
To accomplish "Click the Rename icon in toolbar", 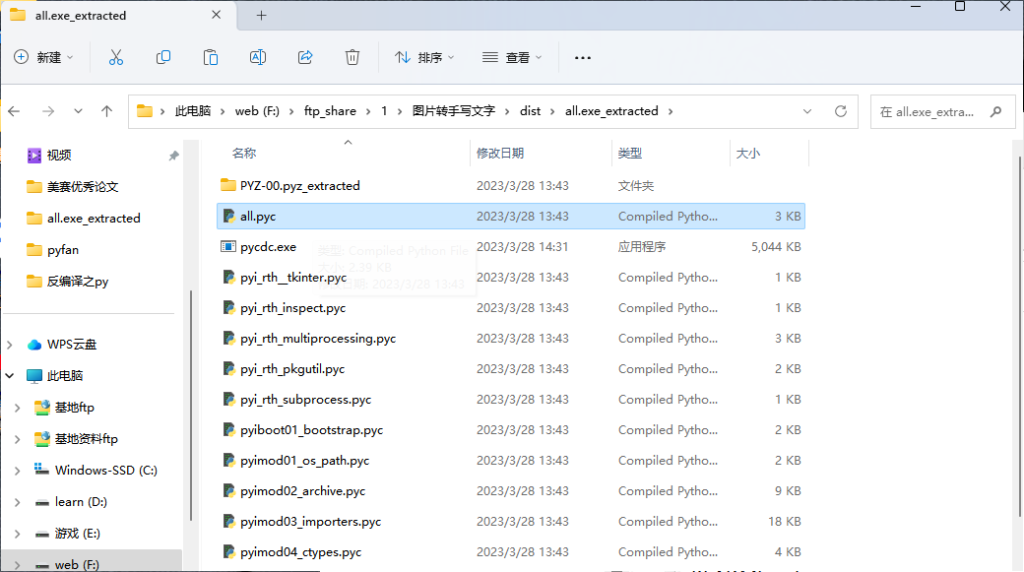I will pos(258,58).
